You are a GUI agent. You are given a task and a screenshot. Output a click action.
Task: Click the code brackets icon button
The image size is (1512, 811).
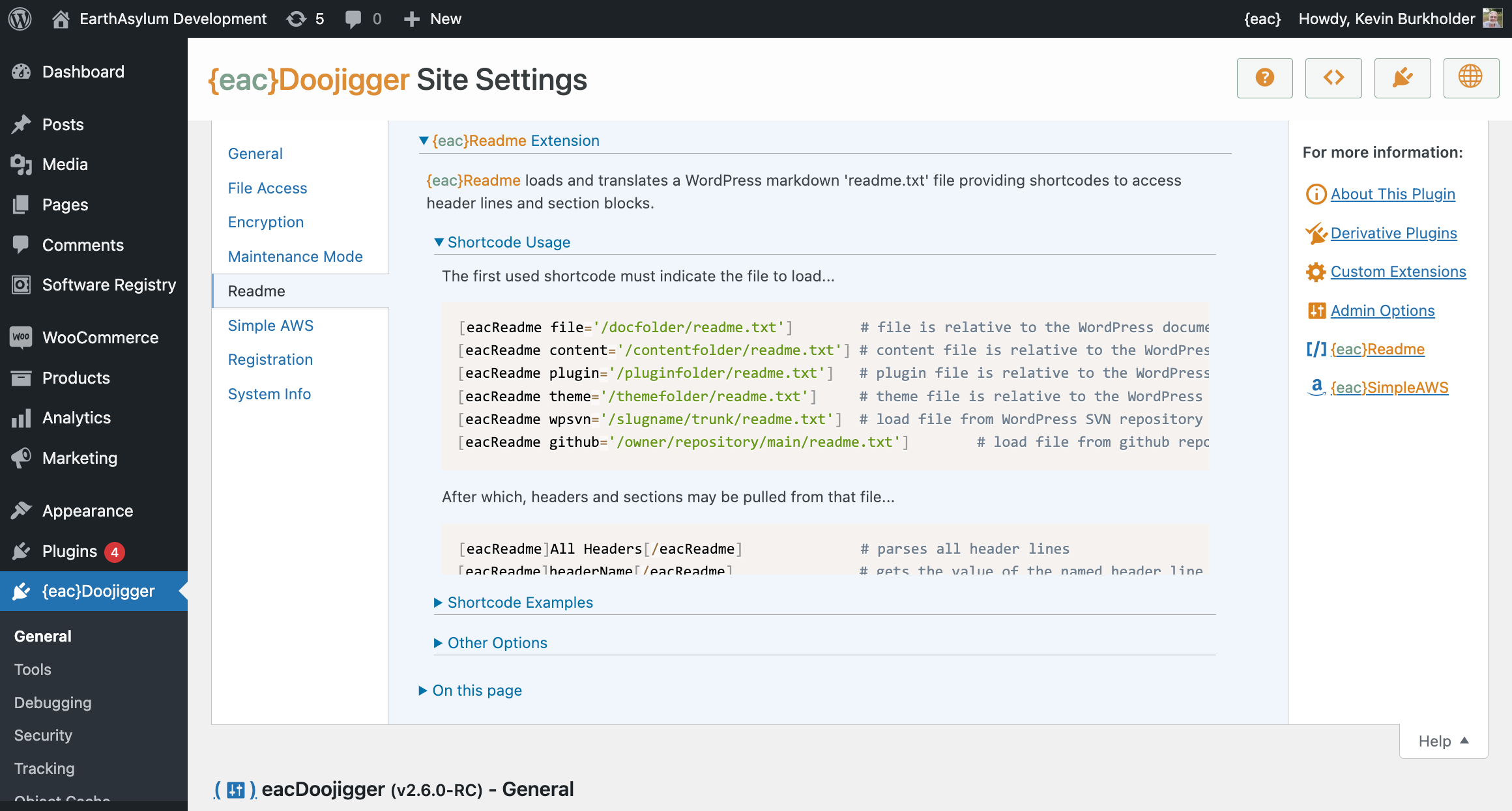[1333, 78]
